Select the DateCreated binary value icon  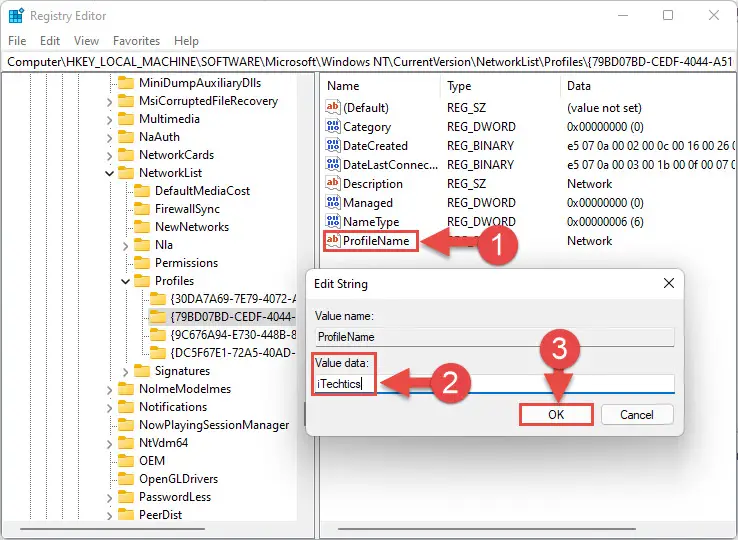click(333, 145)
